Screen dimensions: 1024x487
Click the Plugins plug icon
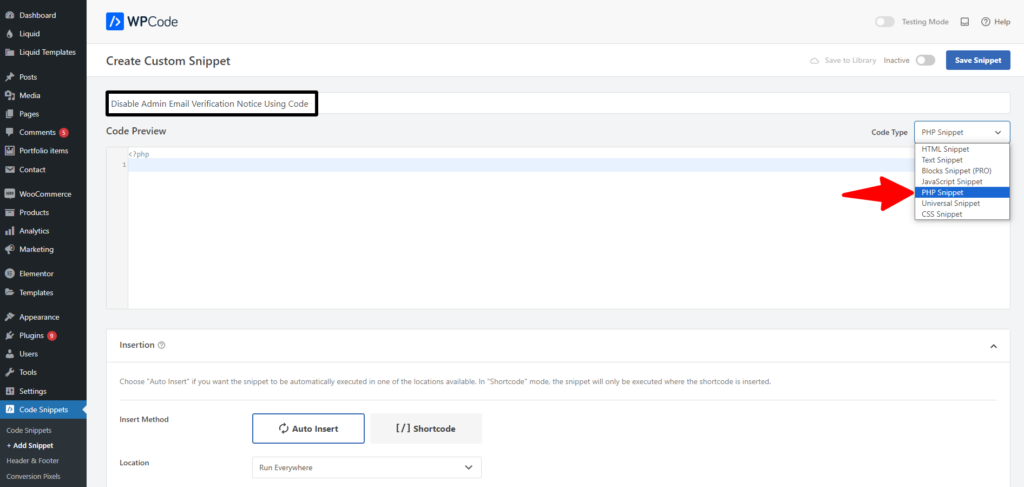pos(10,336)
